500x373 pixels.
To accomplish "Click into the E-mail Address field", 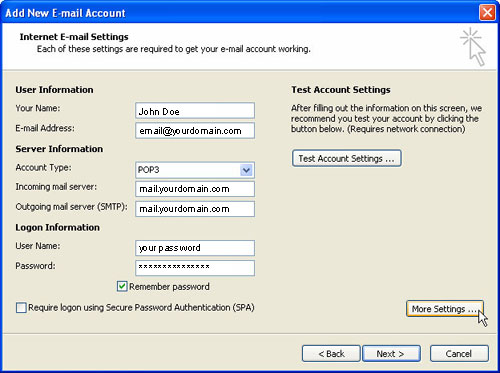I will [195, 130].
